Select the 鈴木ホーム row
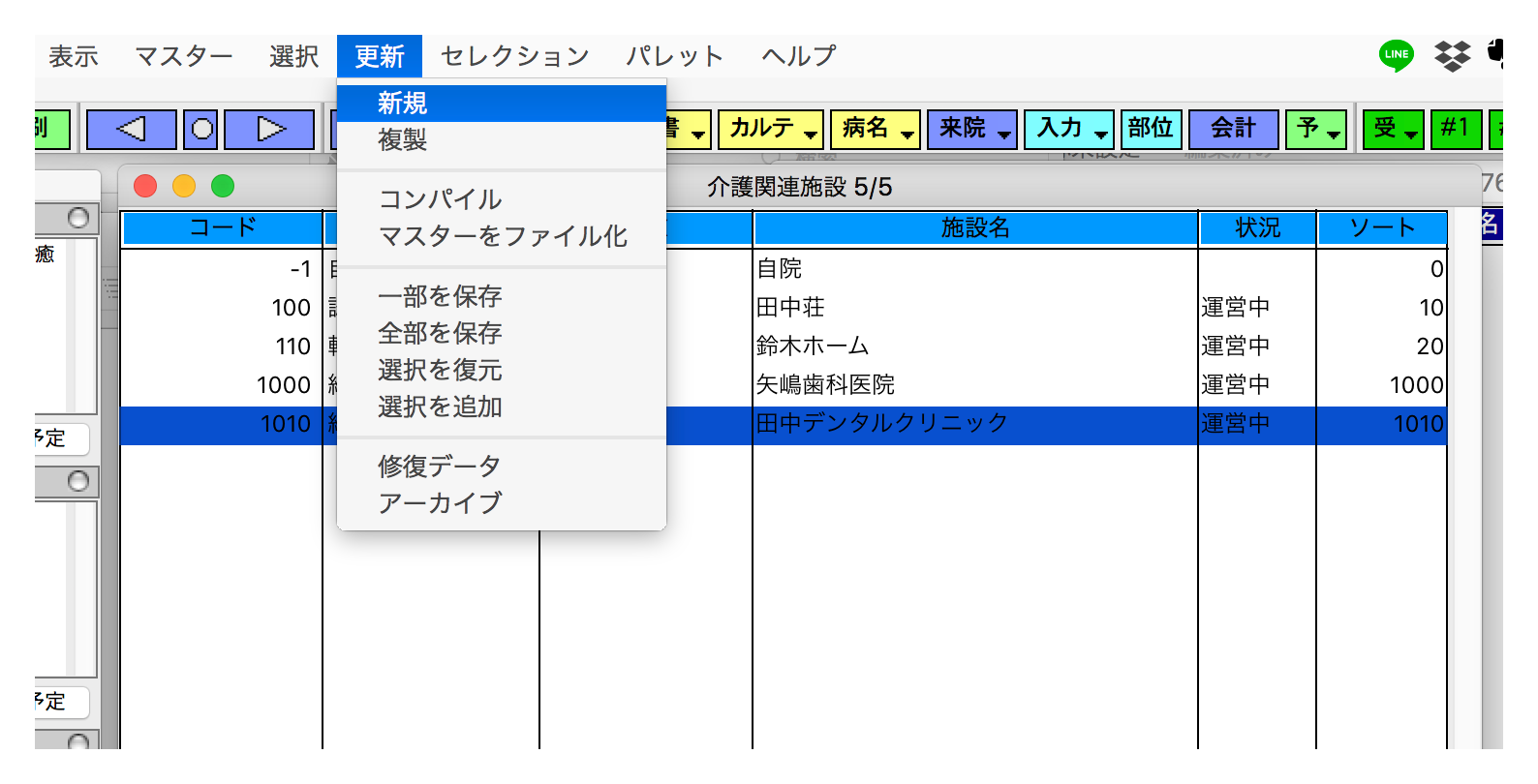Screen dimensions: 1538x784 point(813,346)
